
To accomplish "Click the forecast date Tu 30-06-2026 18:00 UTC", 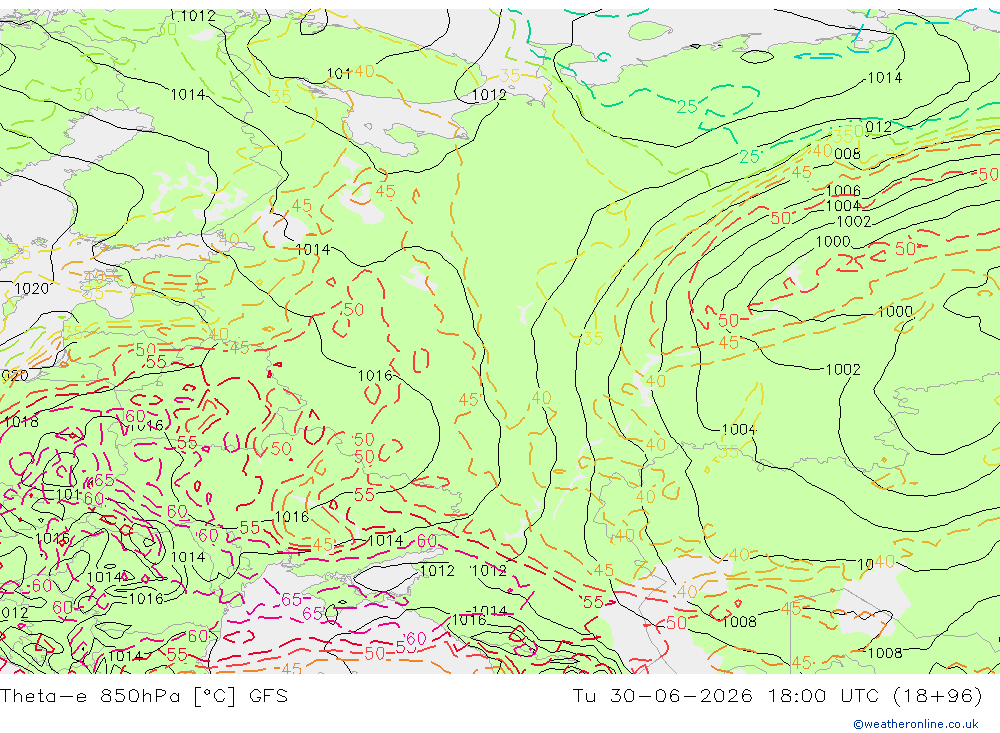I will tap(777, 695).
